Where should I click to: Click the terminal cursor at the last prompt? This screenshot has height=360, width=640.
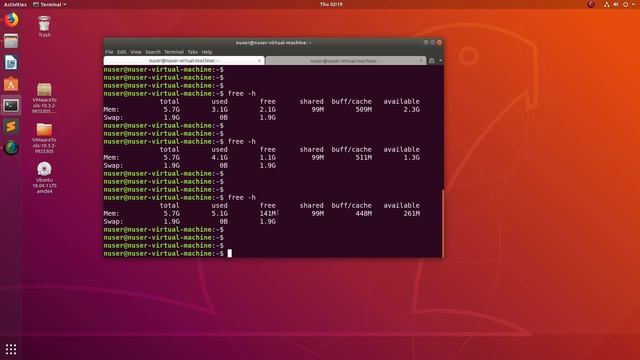pos(229,253)
